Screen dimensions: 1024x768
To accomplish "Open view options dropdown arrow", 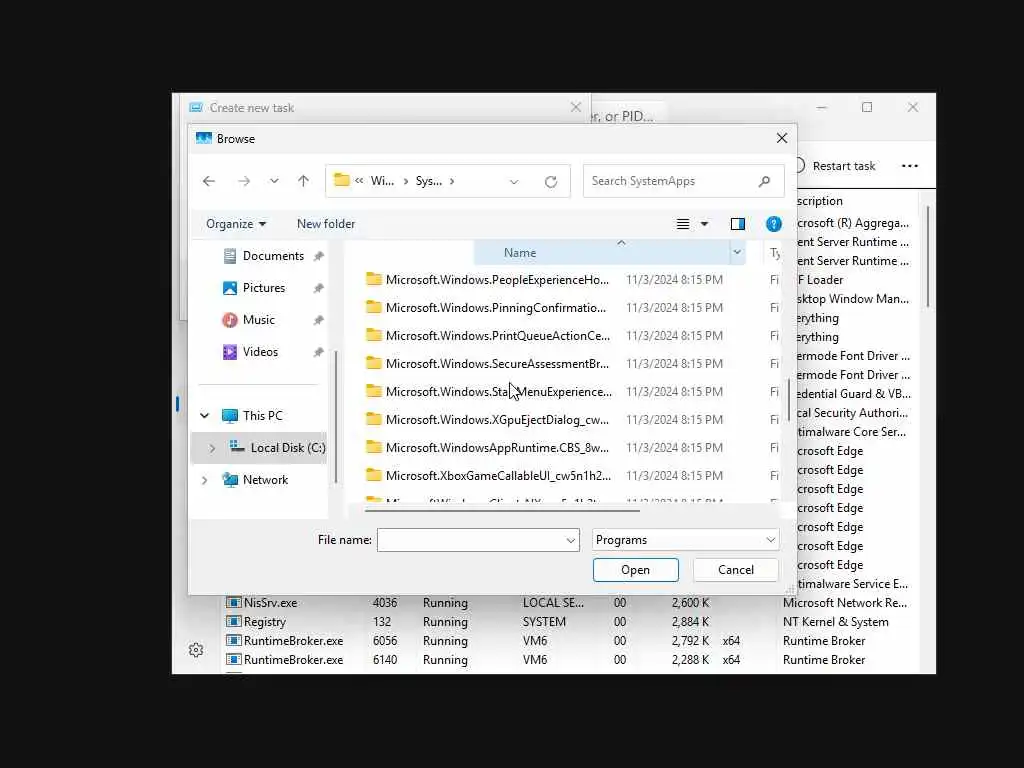I will [705, 224].
